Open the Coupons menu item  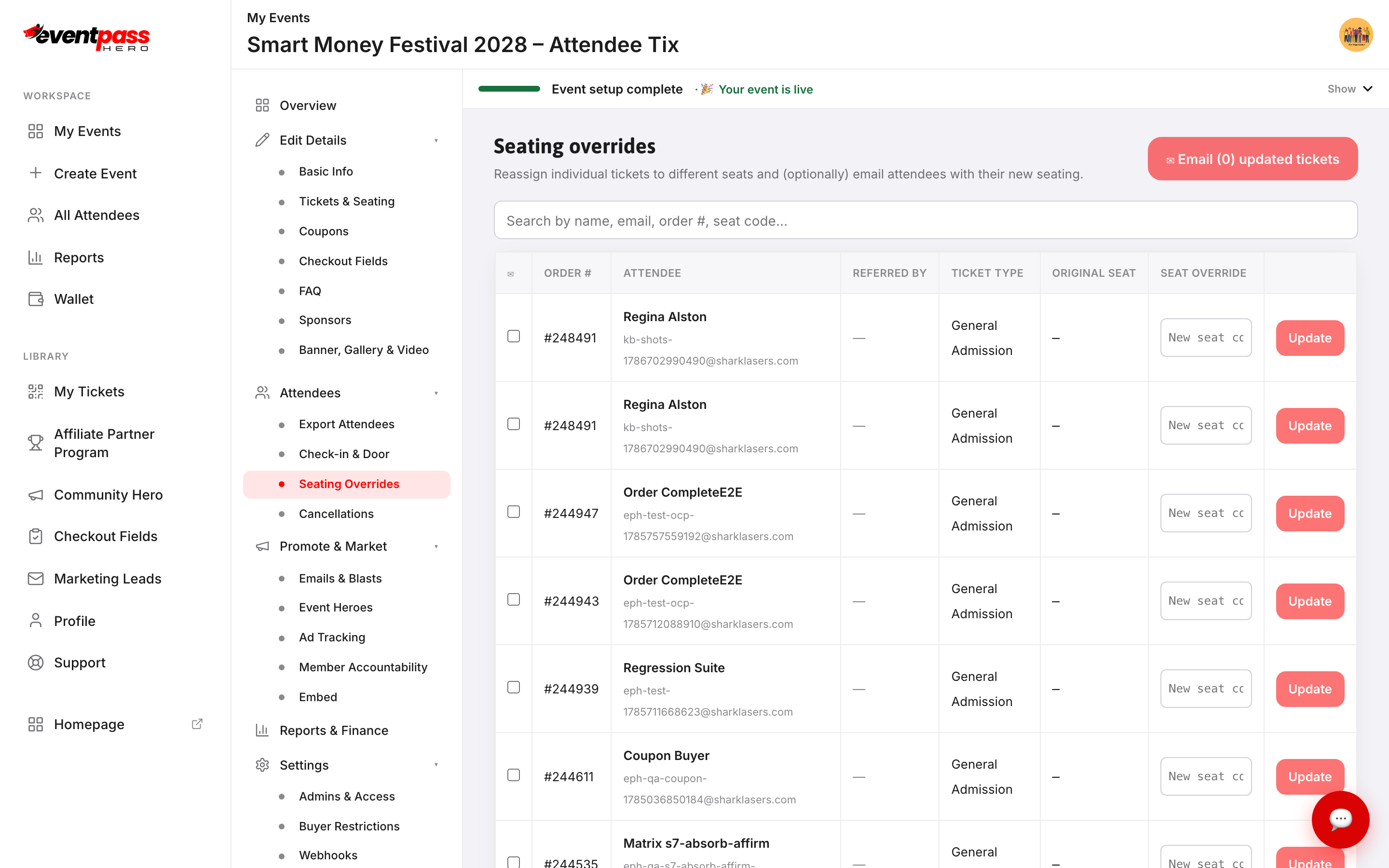[x=347, y=231]
